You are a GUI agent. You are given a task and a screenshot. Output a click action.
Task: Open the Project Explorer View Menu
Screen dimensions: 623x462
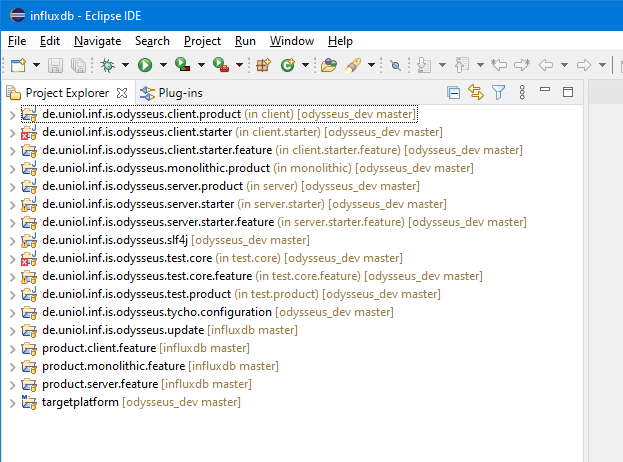point(520,93)
